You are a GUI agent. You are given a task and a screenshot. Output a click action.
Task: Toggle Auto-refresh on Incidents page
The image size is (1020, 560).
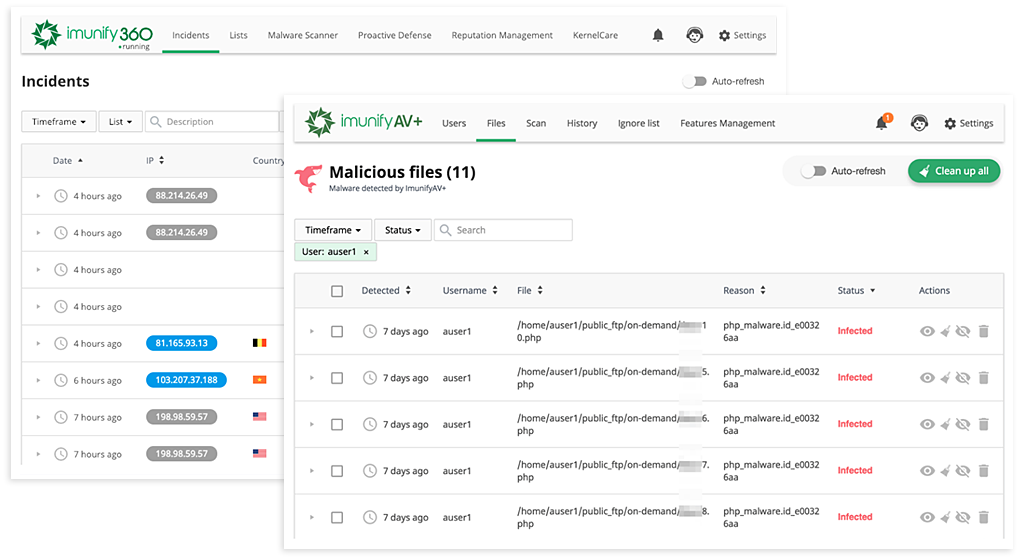[x=695, y=81]
